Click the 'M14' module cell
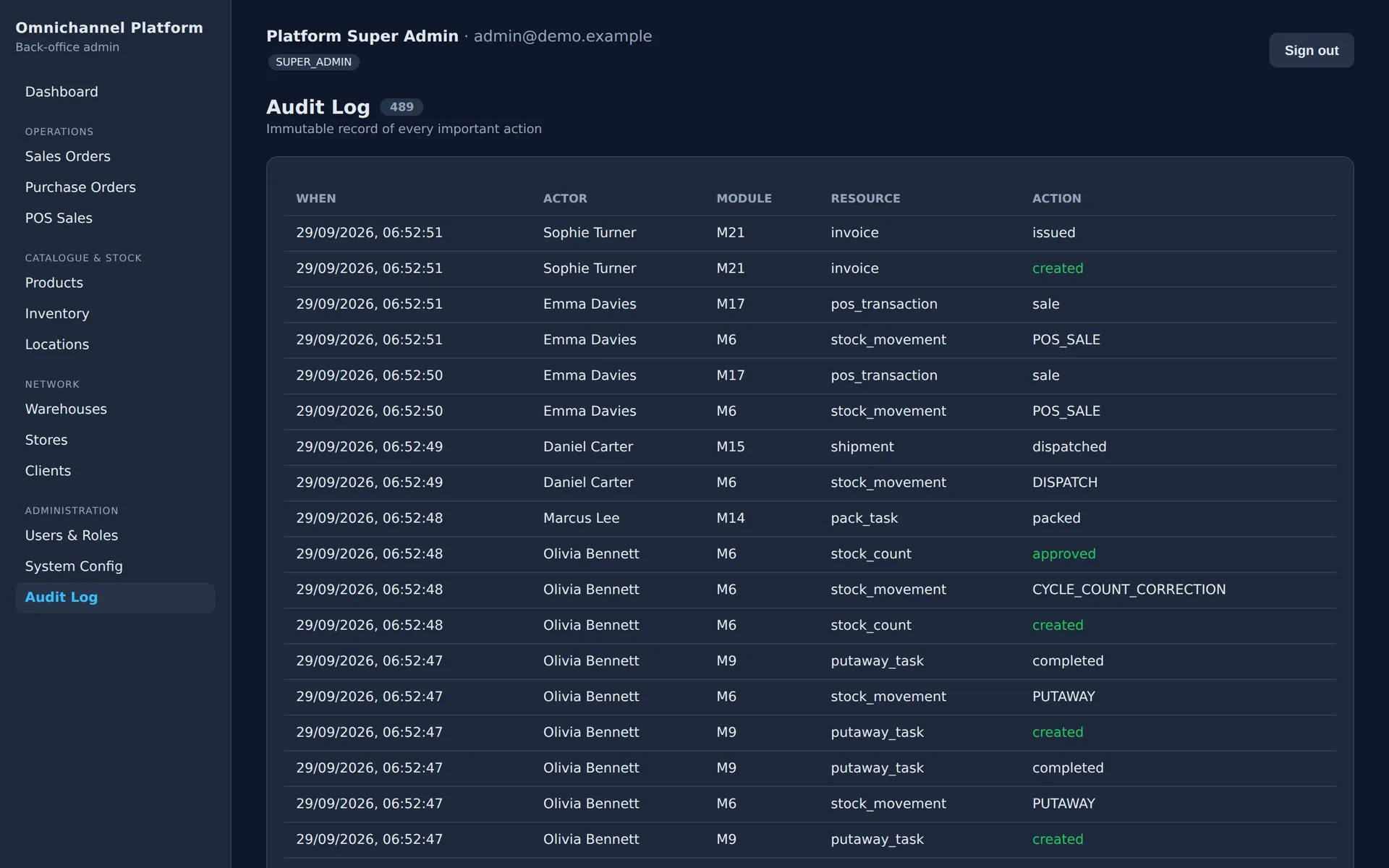This screenshot has height=868, width=1389. (x=730, y=518)
